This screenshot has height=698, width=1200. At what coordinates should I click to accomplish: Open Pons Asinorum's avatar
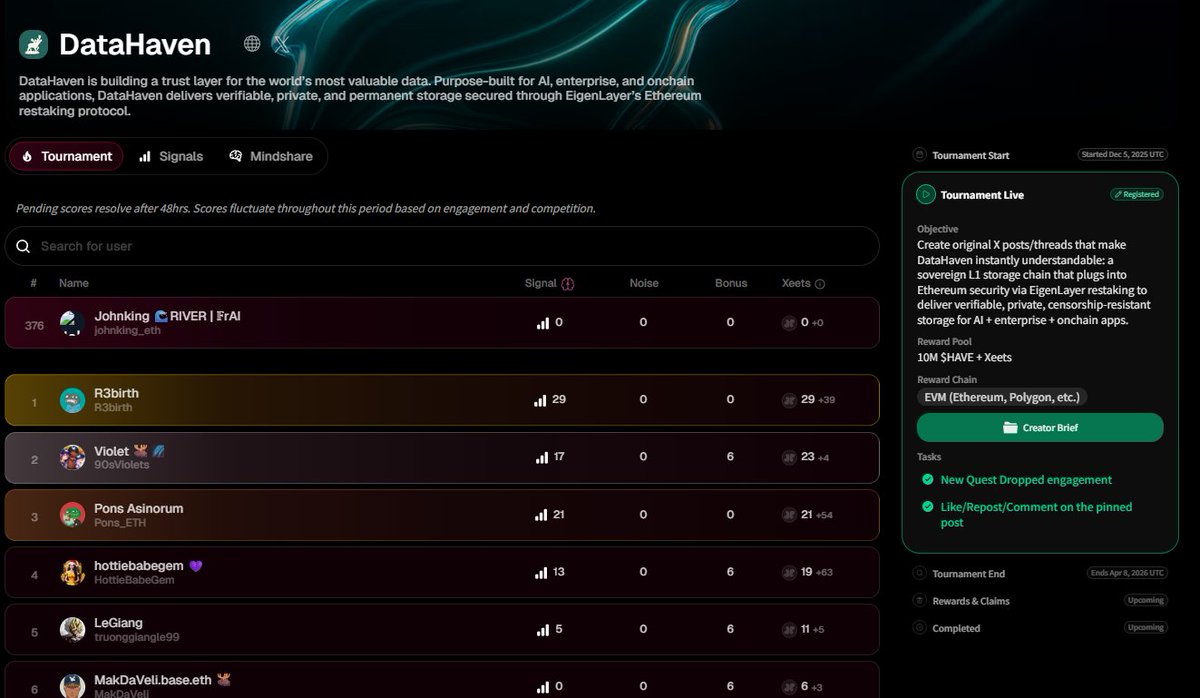tap(72, 515)
